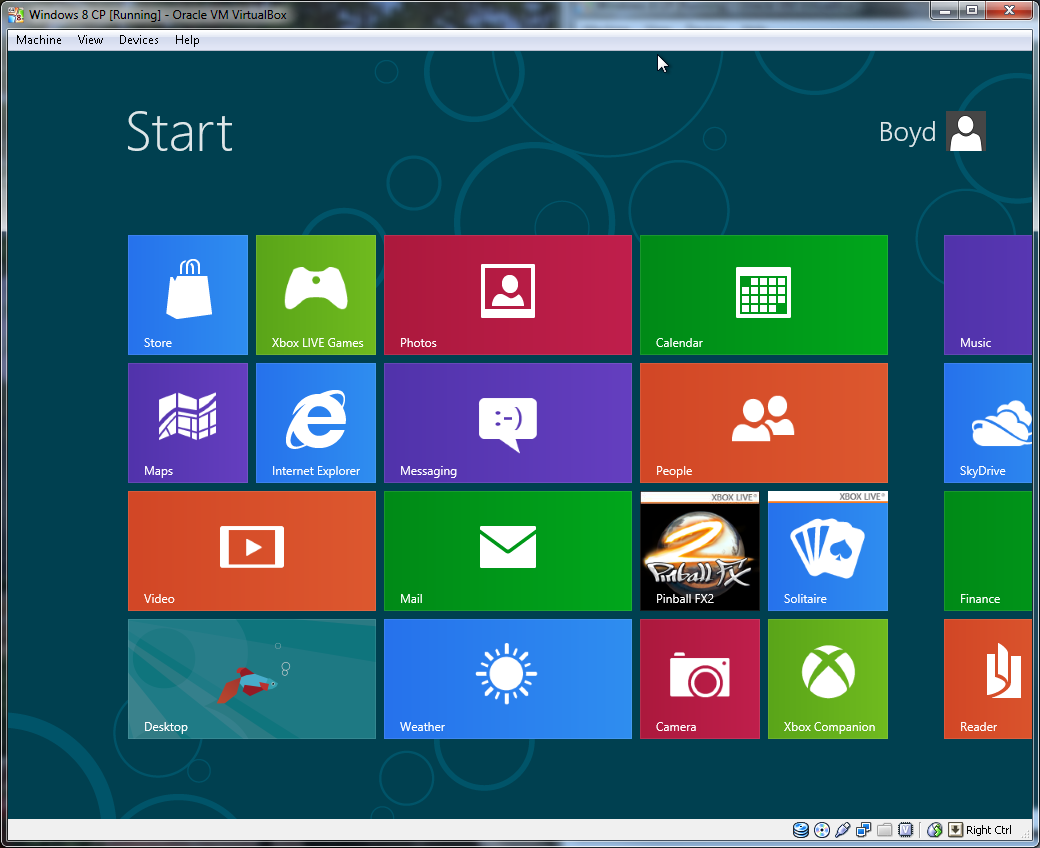Click the USB devices indicator
The height and width of the screenshot is (848, 1040).
coord(843,830)
